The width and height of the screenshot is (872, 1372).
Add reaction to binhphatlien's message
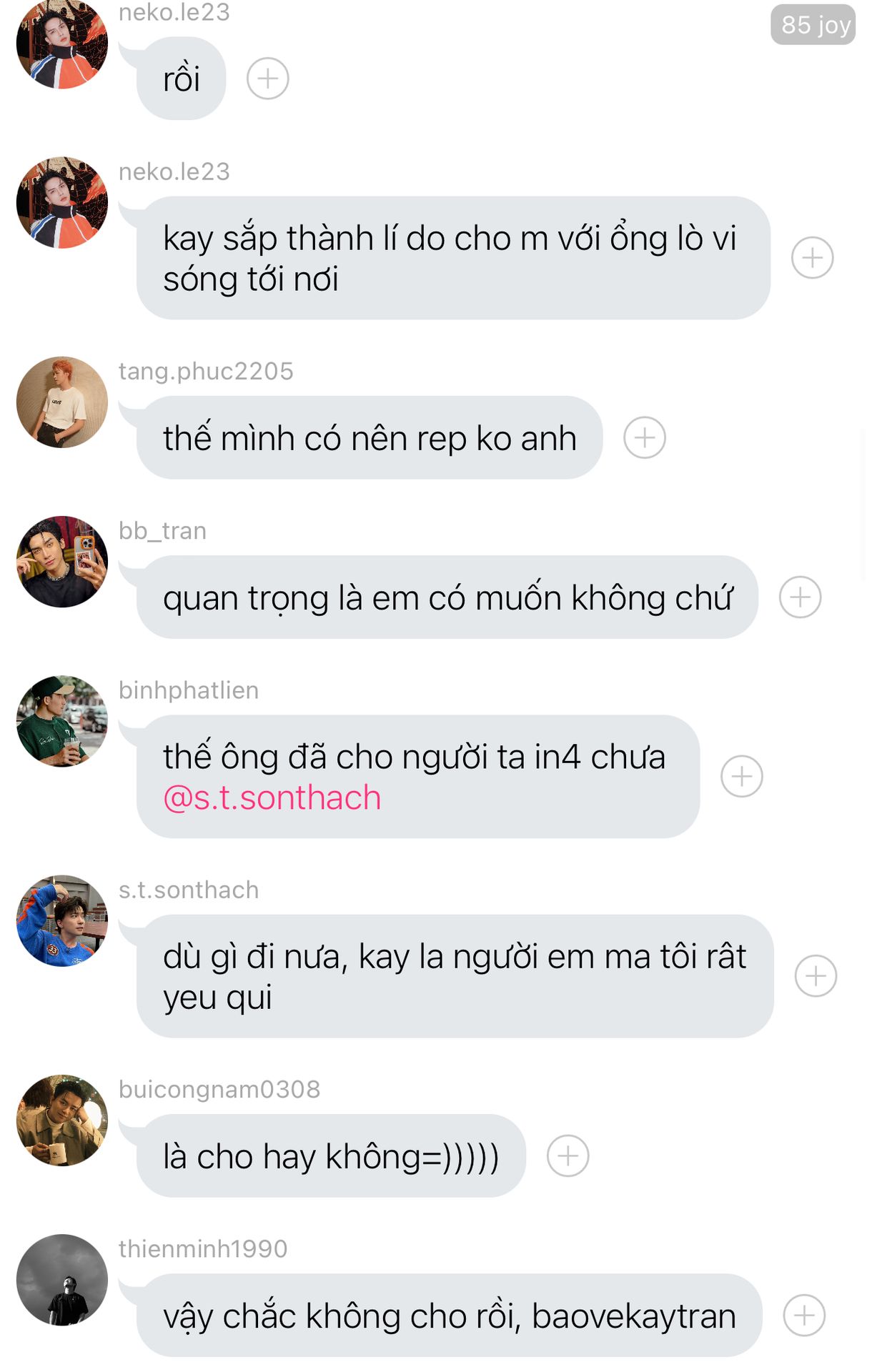[741, 776]
